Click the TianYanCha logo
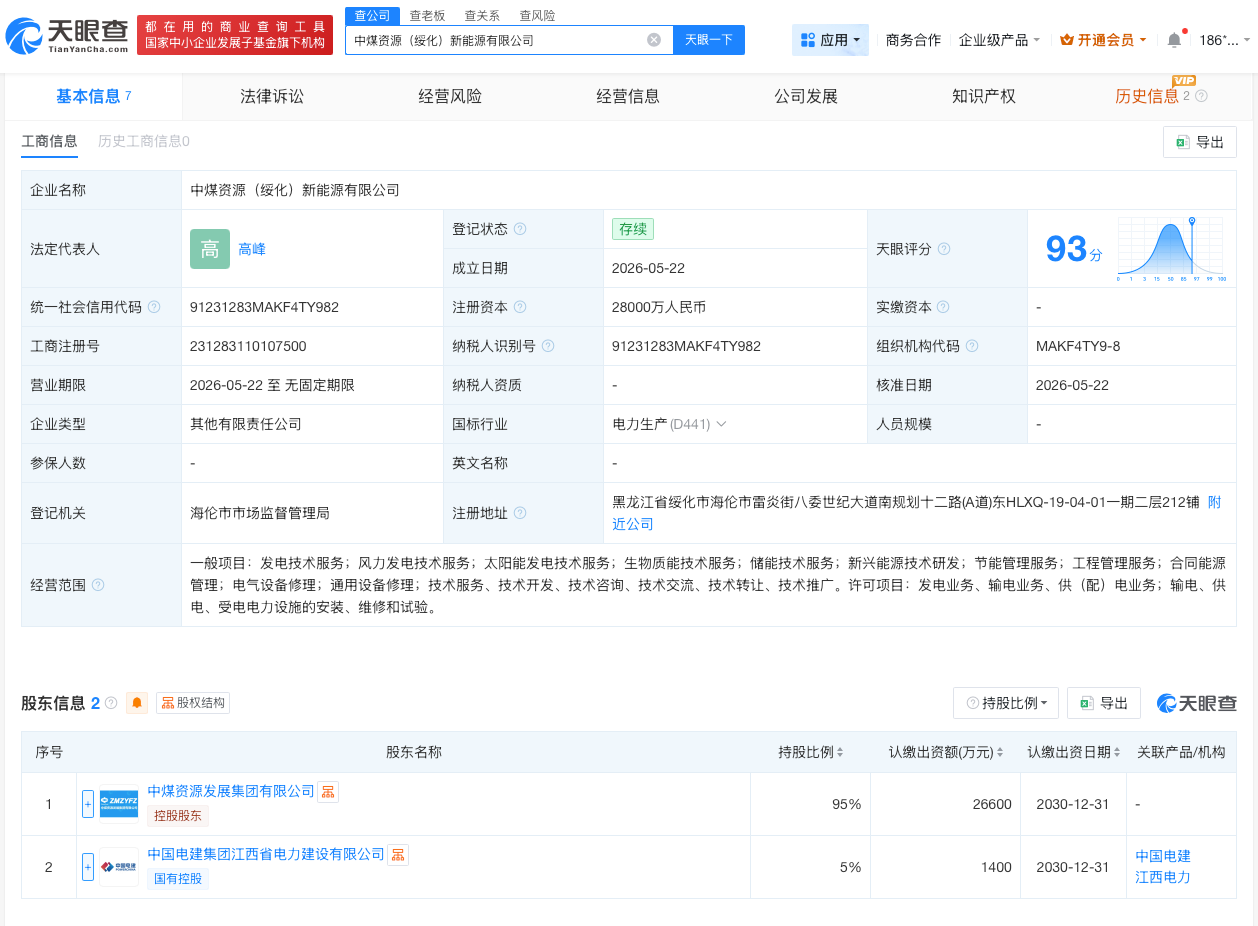This screenshot has height=926, width=1258. (x=67, y=37)
